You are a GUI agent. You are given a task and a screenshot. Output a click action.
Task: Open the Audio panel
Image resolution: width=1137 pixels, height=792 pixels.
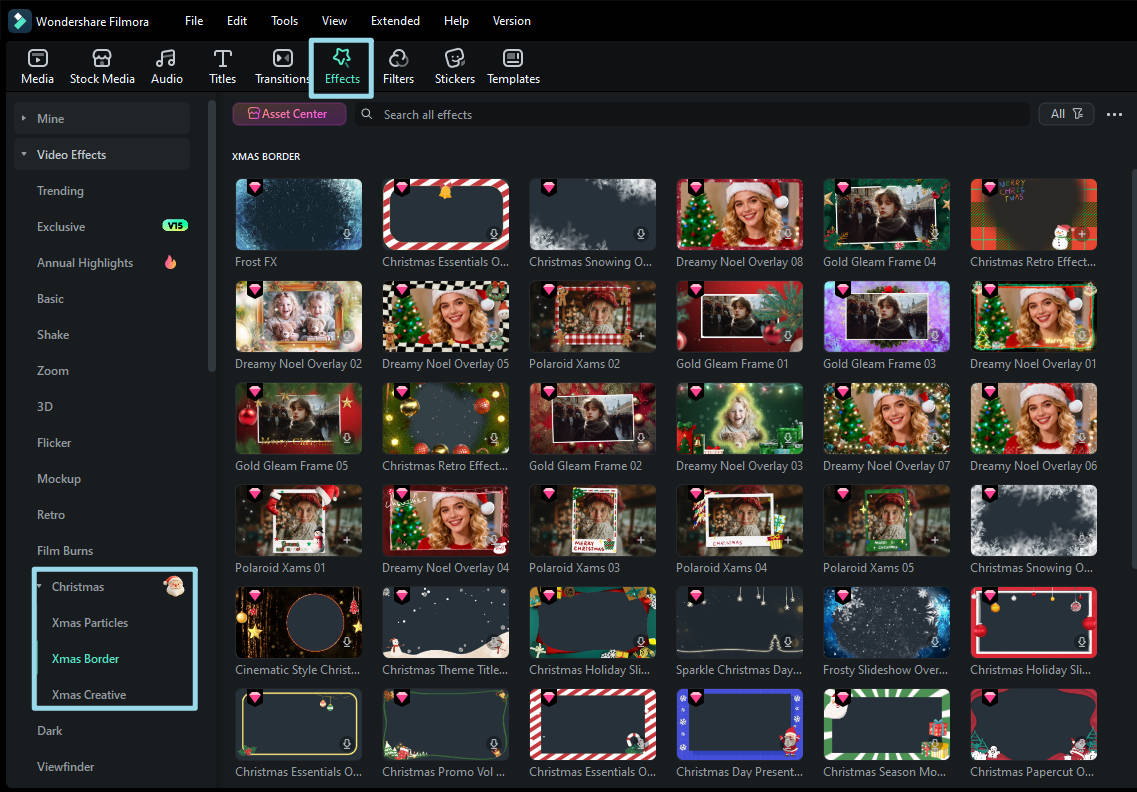pos(167,67)
